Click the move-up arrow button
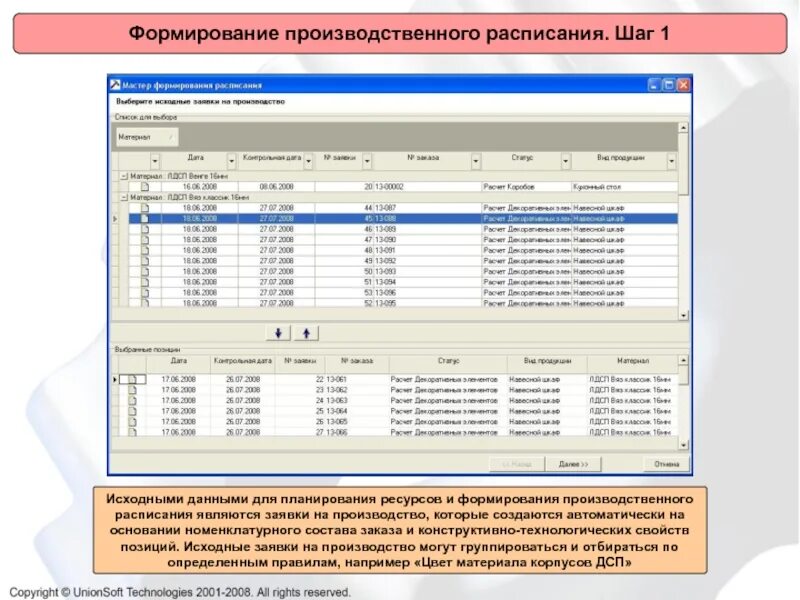 click(x=307, y=333)
